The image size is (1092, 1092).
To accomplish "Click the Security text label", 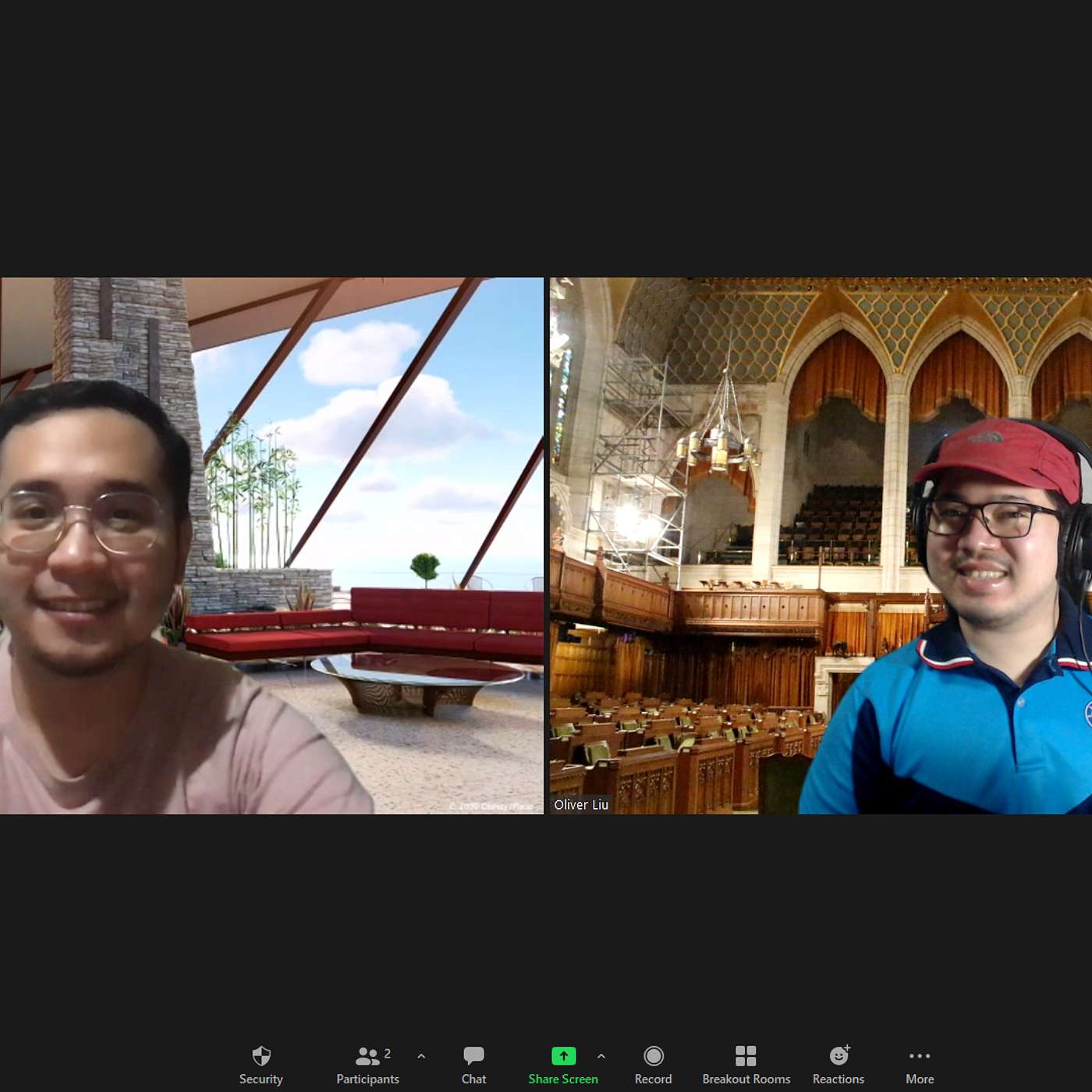I will pos(261,1079).
